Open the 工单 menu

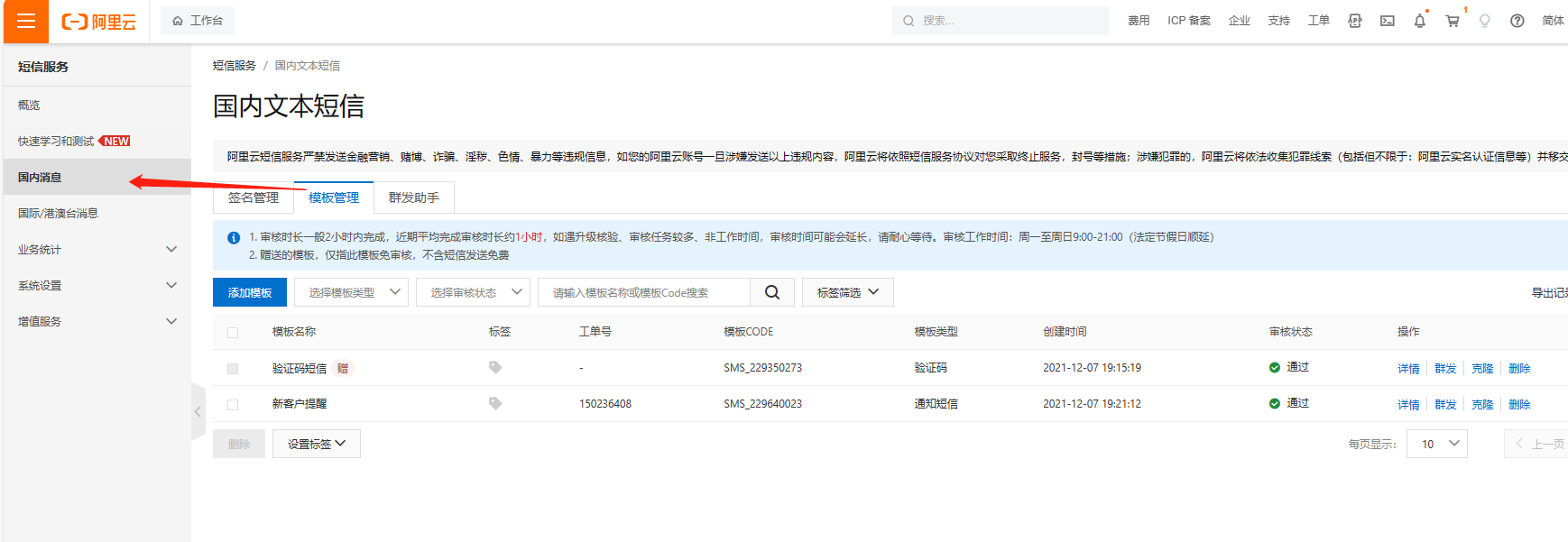[x=1319, y=21]
